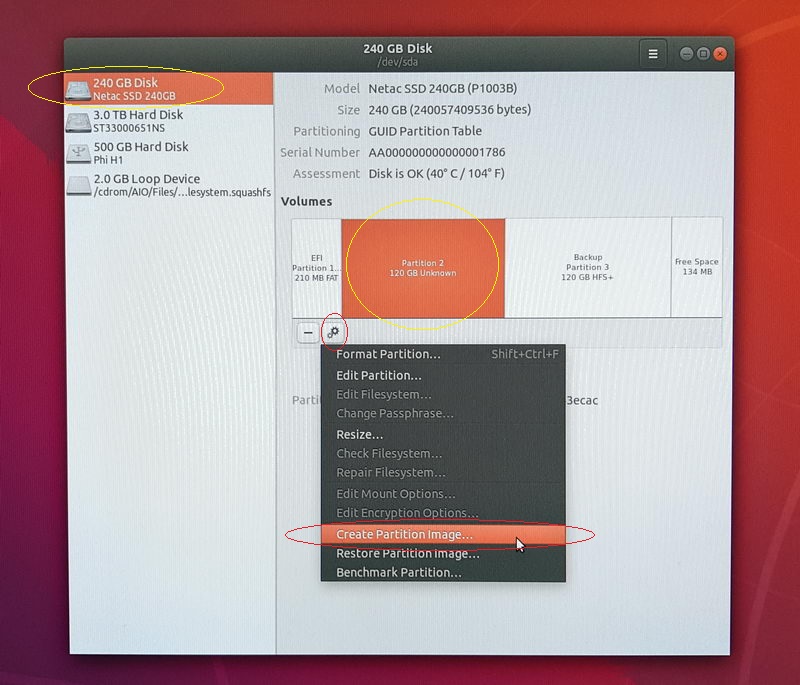Click the Shift+Ctrl+F shortcut label

pos(524,354)
